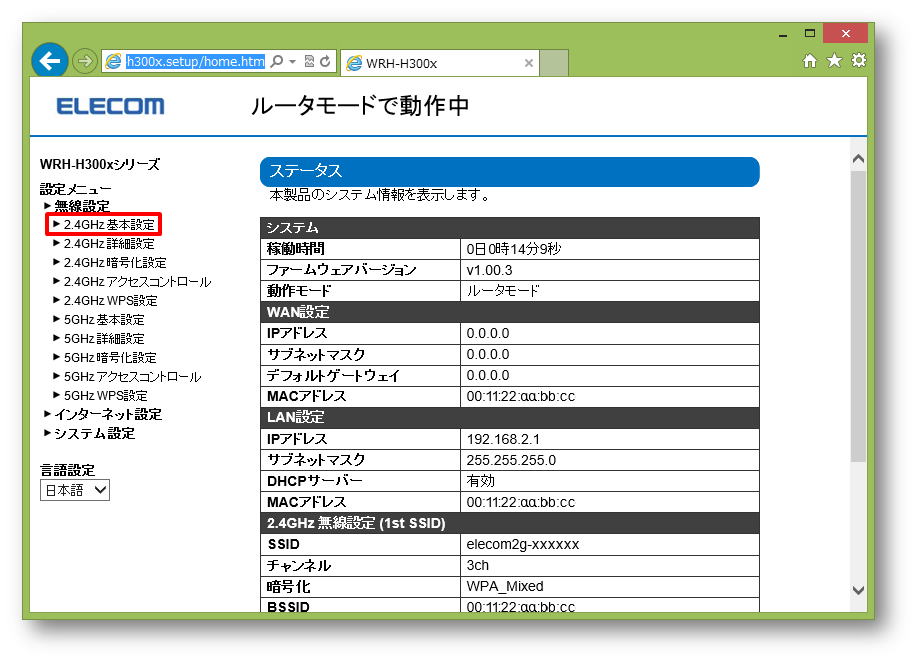Viewport: 917px width, 662px height.
Task: Click 動作モード value ルータモード
Action: (x=502, y=291)
